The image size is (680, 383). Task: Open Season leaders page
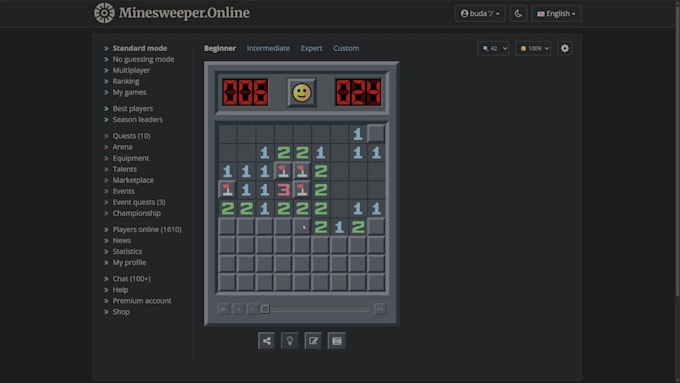(137, 119)
